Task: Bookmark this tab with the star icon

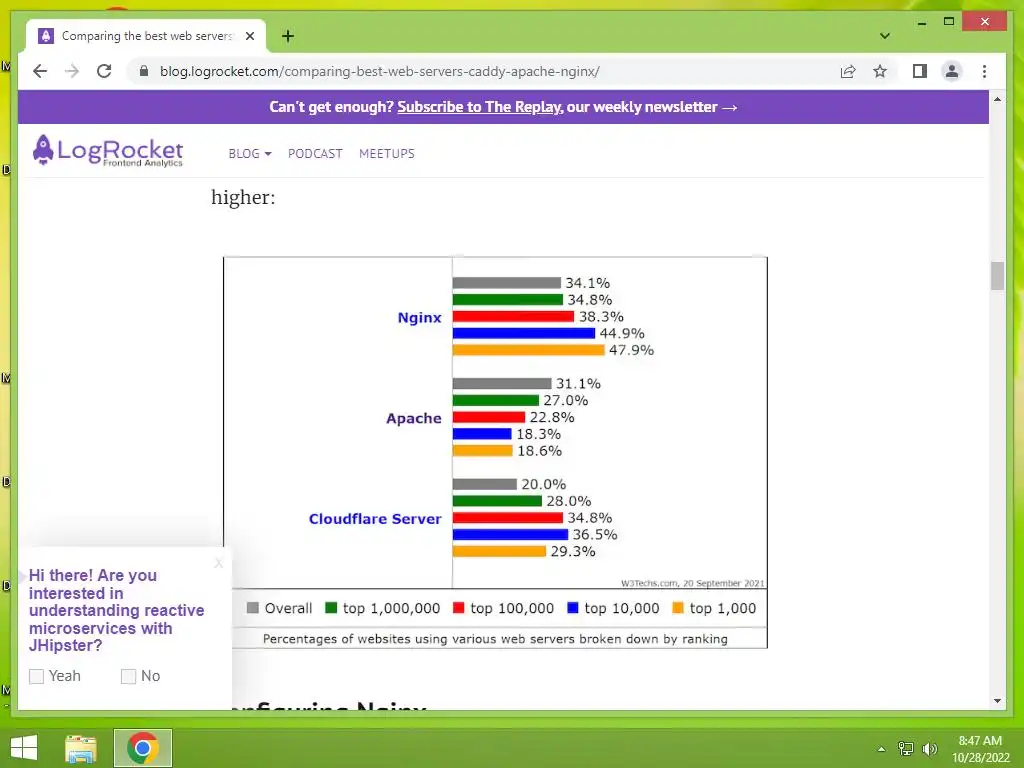Action: point(880,71)
